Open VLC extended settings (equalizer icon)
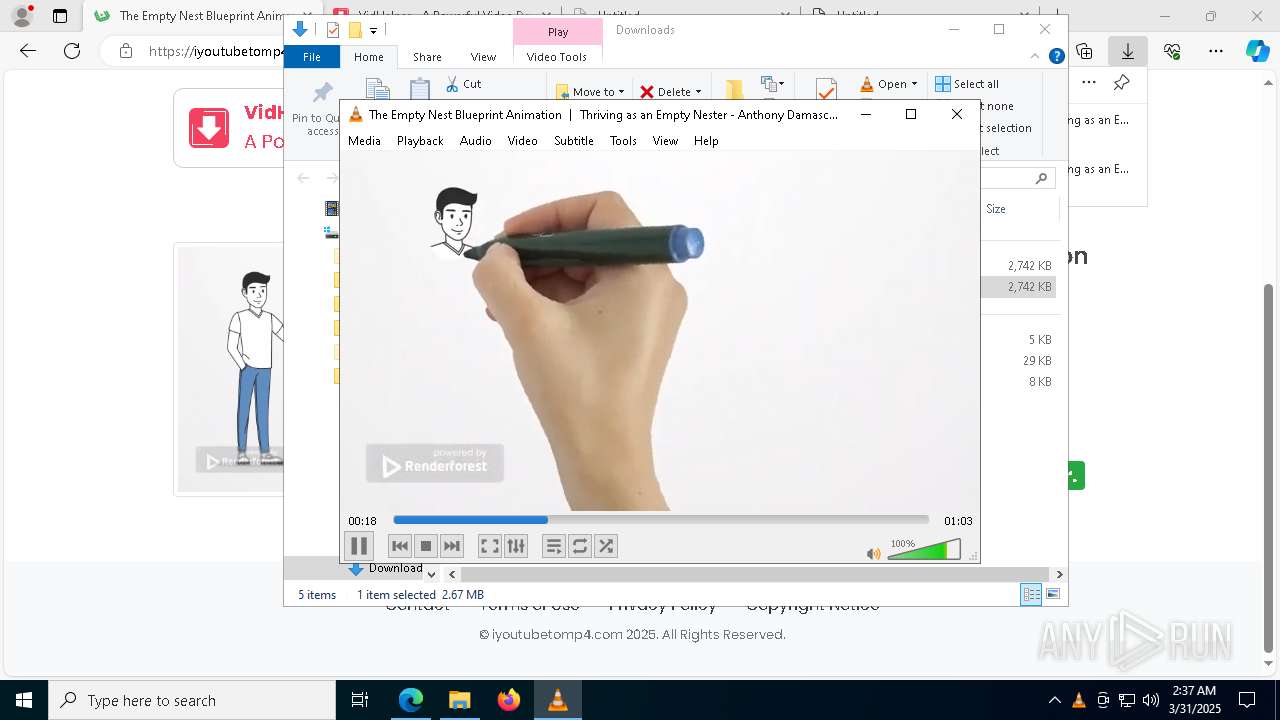This screenshot has width=1280, height=720. click(515, 546)
